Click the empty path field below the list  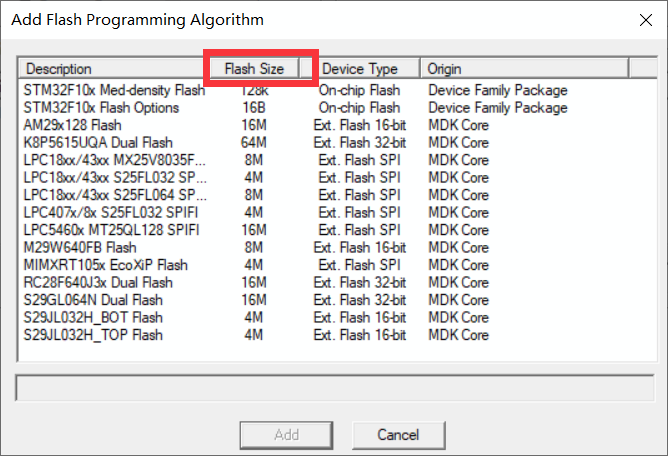[x=335, y=388]
